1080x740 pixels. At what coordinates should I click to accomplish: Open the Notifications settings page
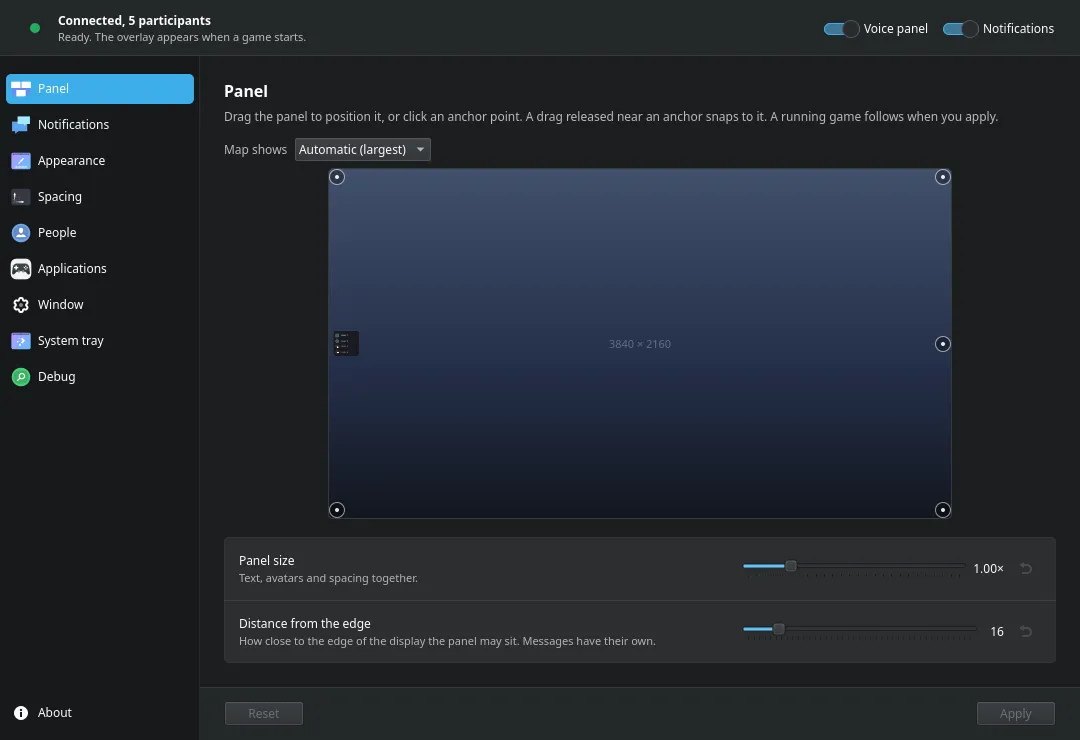click(x=100, y=125)
